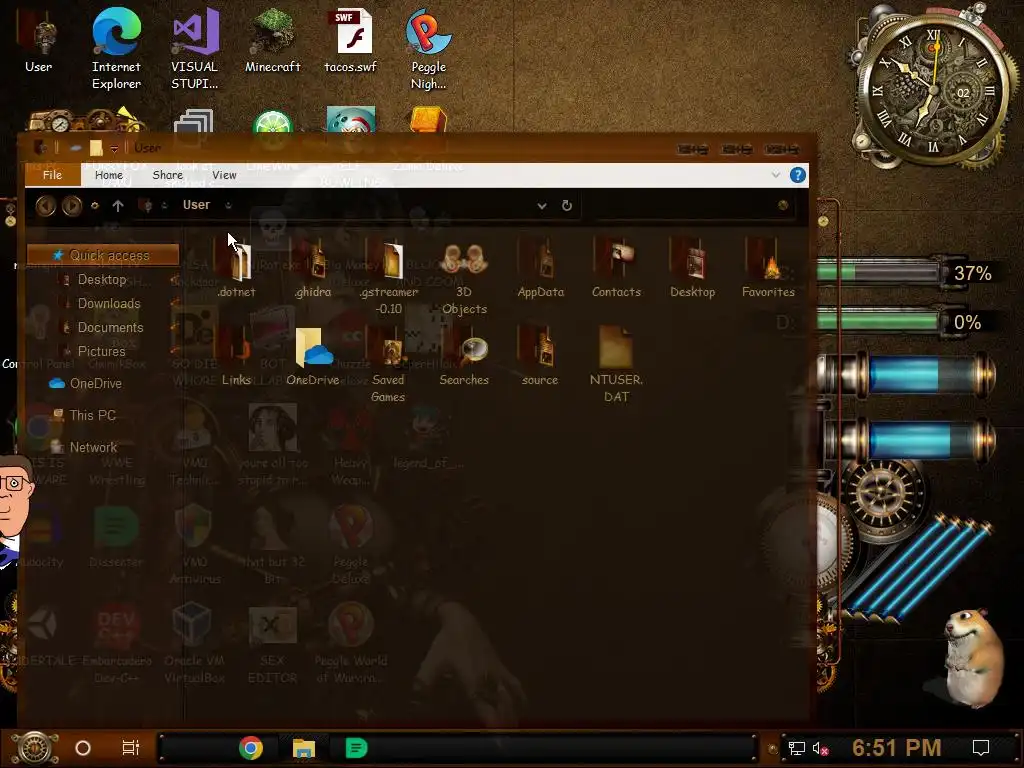Open Explorer help question mark
1024x768 pixels.
tap(797, 175)
